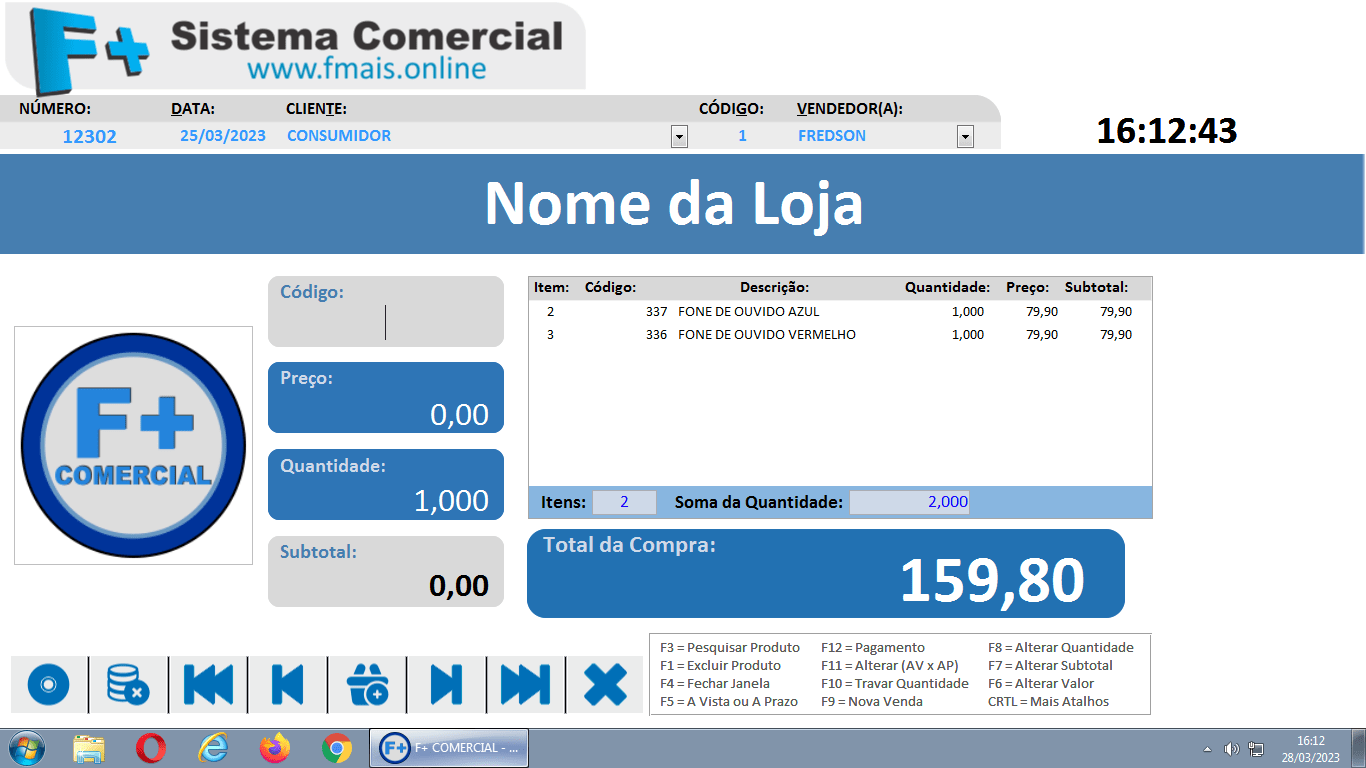Open the Windows Start menu

(x=26, y=748)
